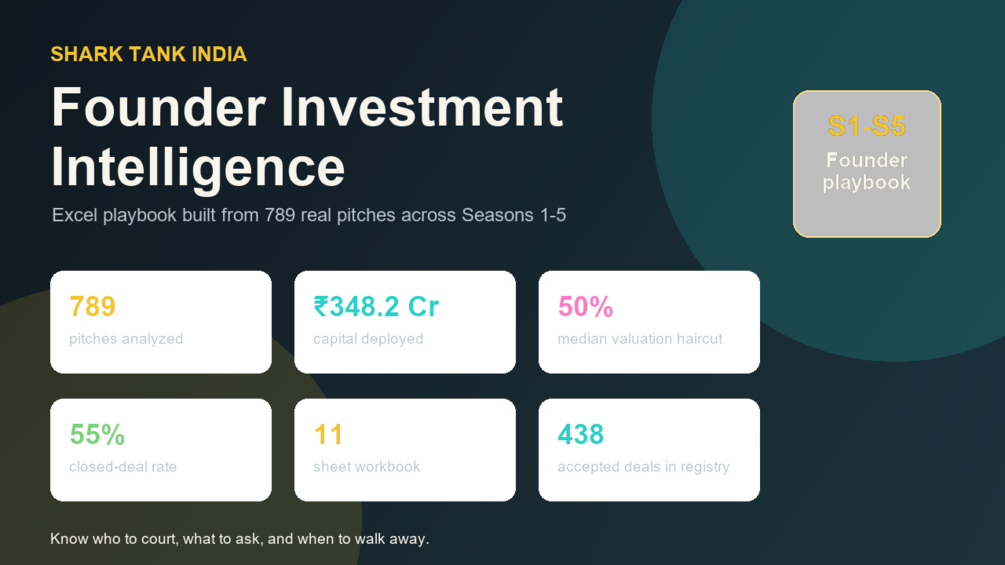The width and height of the screenshot is (1005, 565).
Task: Click the yellow S1-S5 label
Action: click(x=867, y=126)
